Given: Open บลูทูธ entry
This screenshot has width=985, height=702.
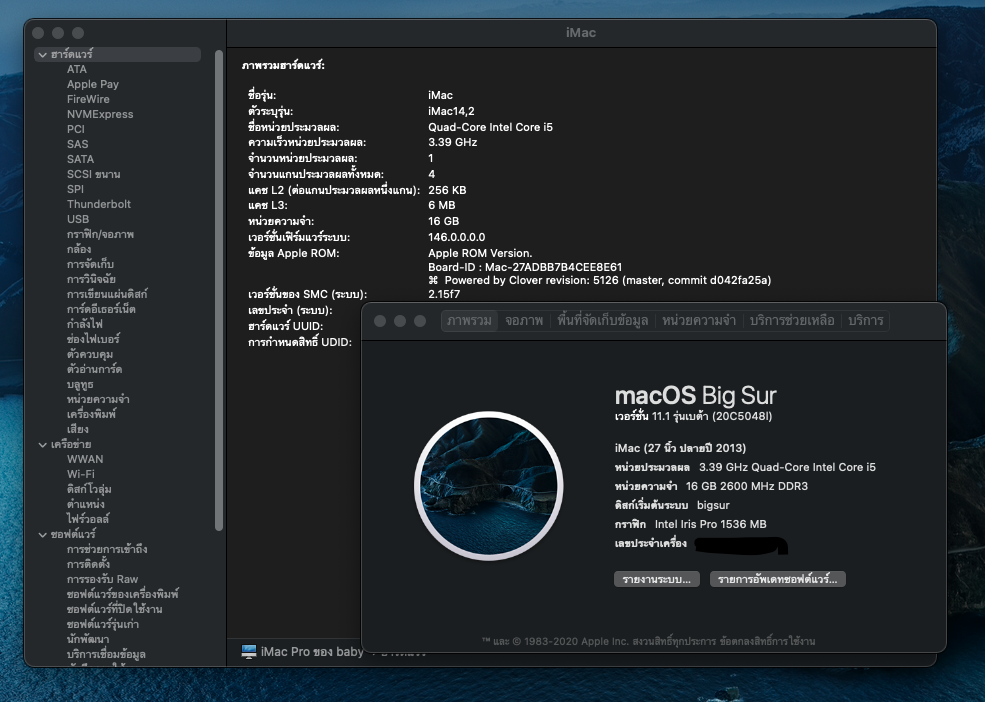Looking at the screenshot, I should pyautogui.click(x=80, y=385).
